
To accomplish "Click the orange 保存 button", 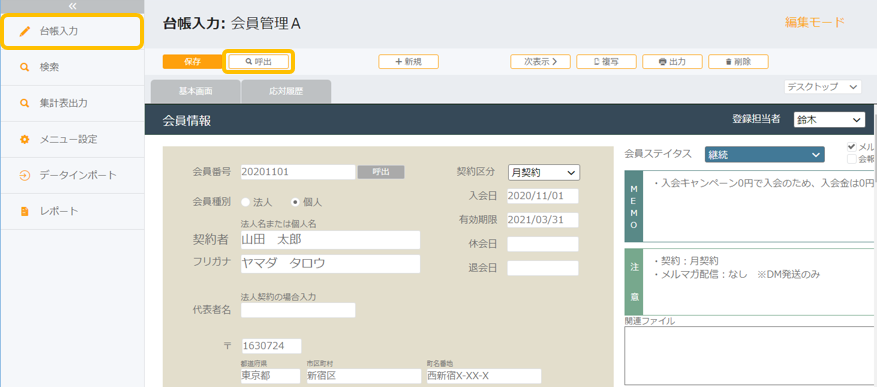I will (x=192, y=62).
